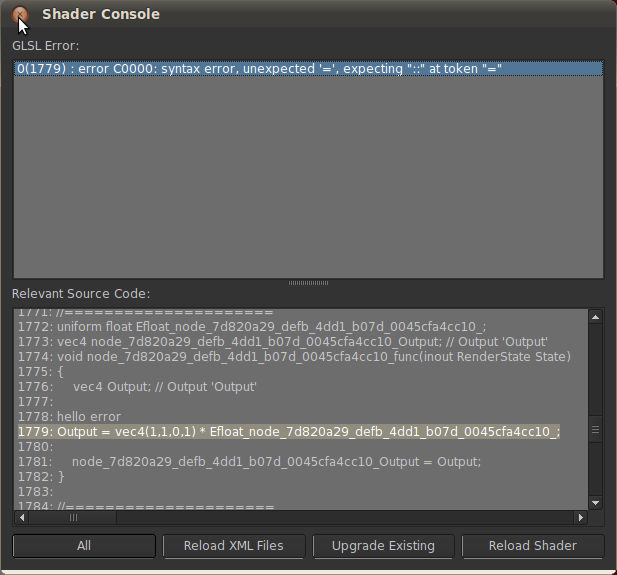Screen dimensions: 617x575
Task: Click the Shader Console title bar
Action: [308, 14]
